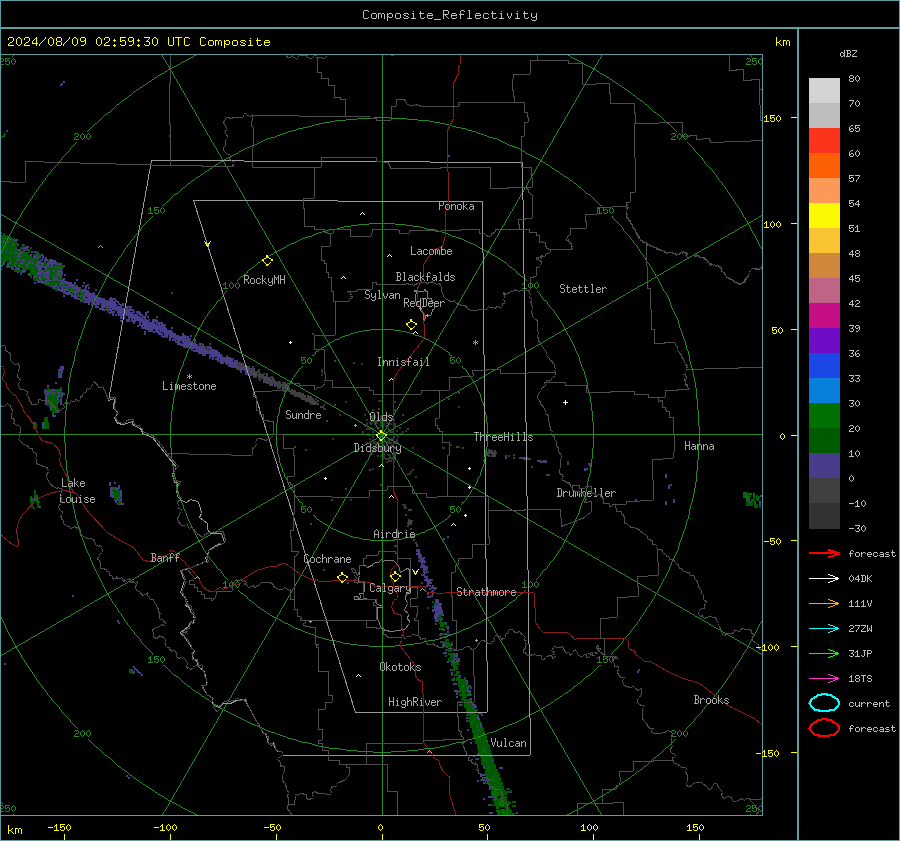
Task: Click the green 31JP arrow icon
Action: [x=824, y=653]
